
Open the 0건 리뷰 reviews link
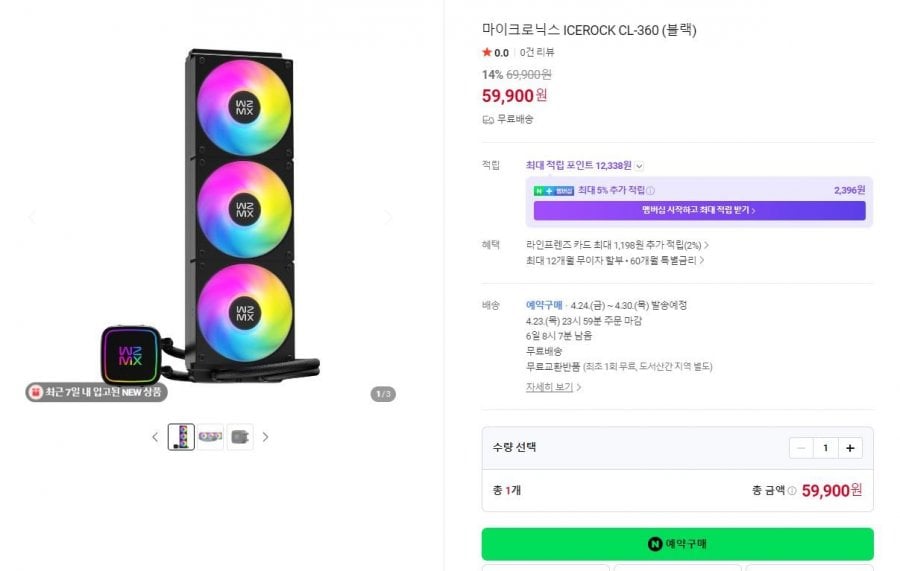pos(536,52)
